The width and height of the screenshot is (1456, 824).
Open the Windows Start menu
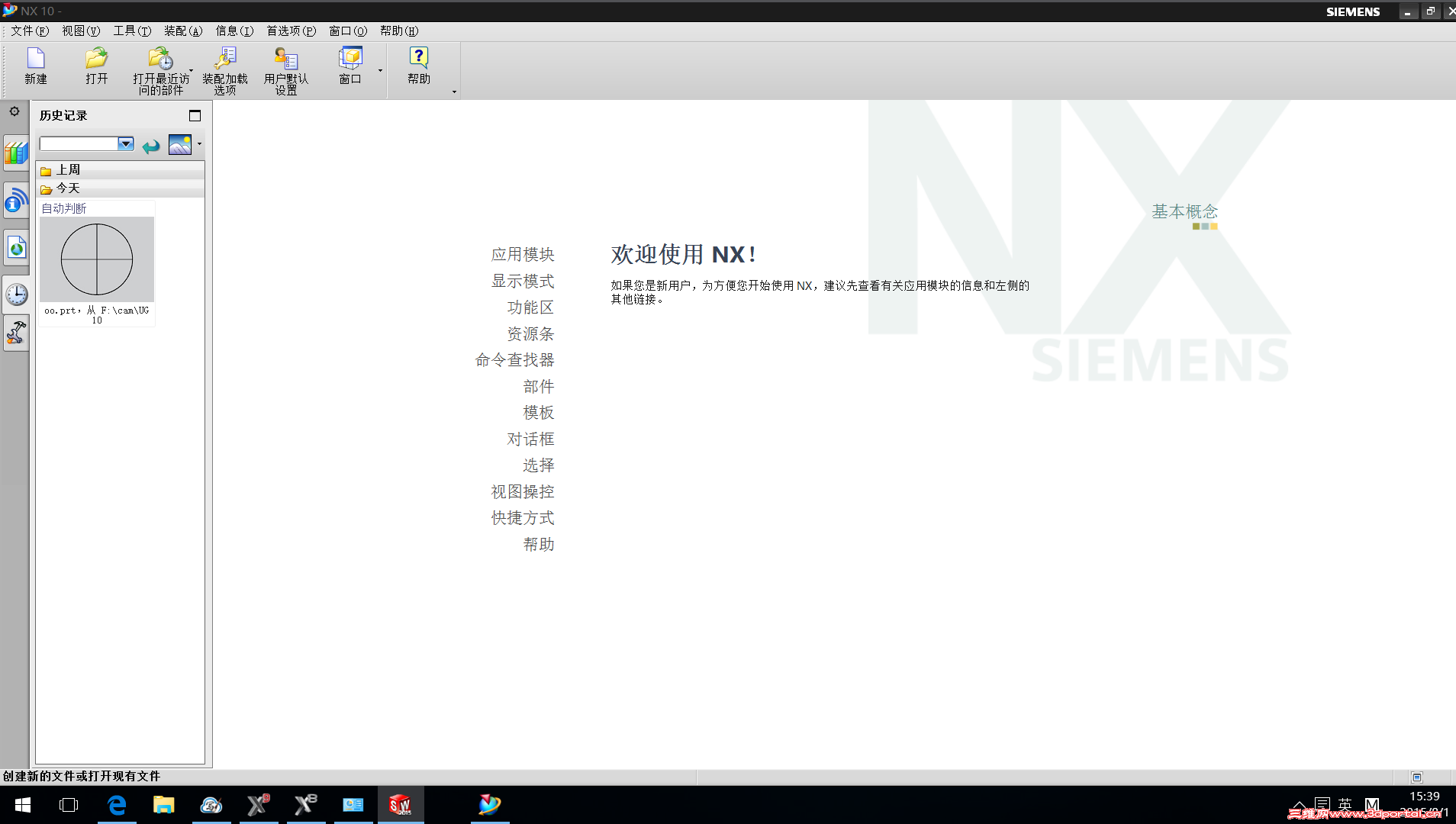tap(23, 805)
